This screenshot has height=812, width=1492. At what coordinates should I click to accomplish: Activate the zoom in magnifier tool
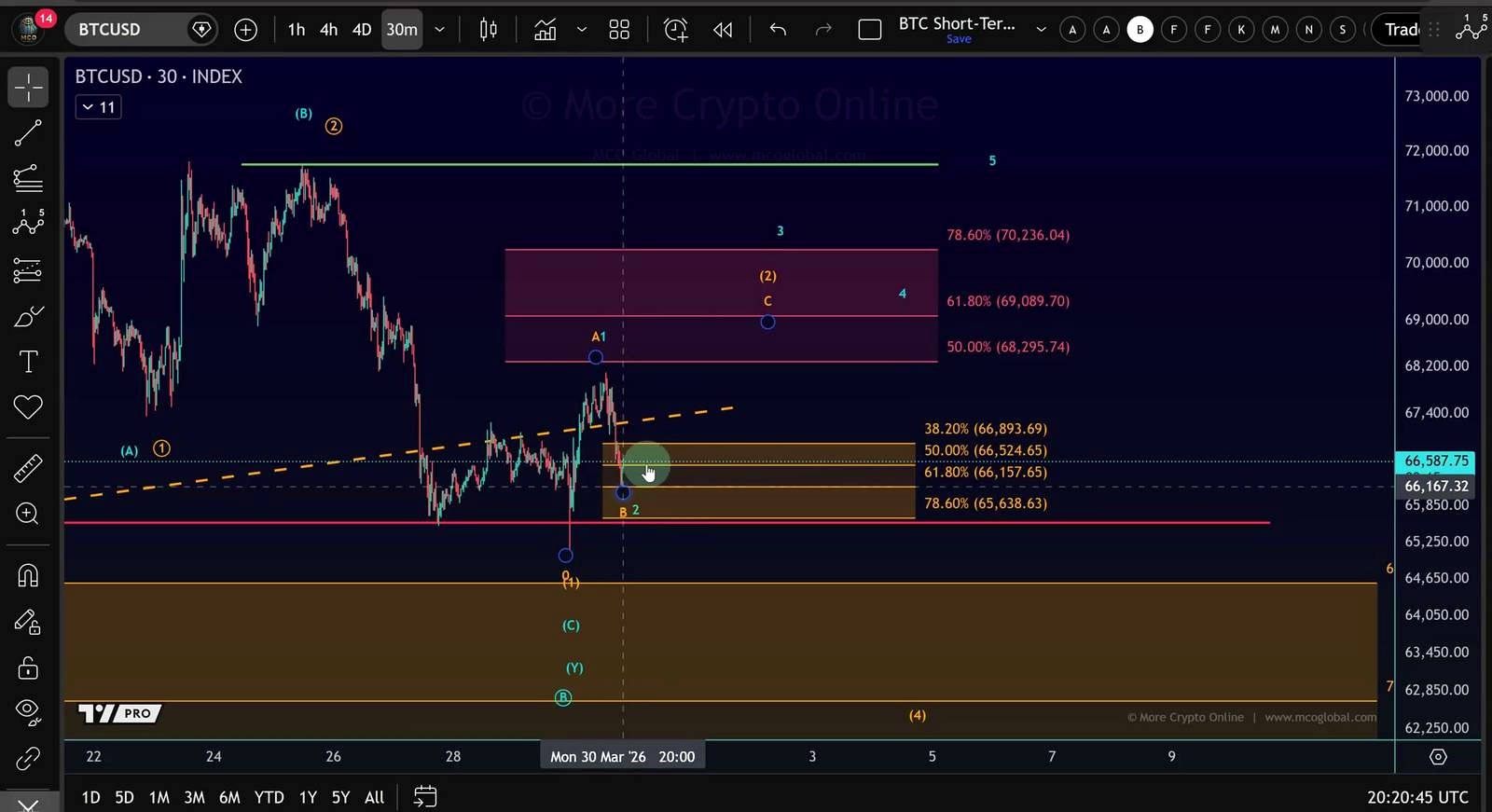[x=28, y=514]
